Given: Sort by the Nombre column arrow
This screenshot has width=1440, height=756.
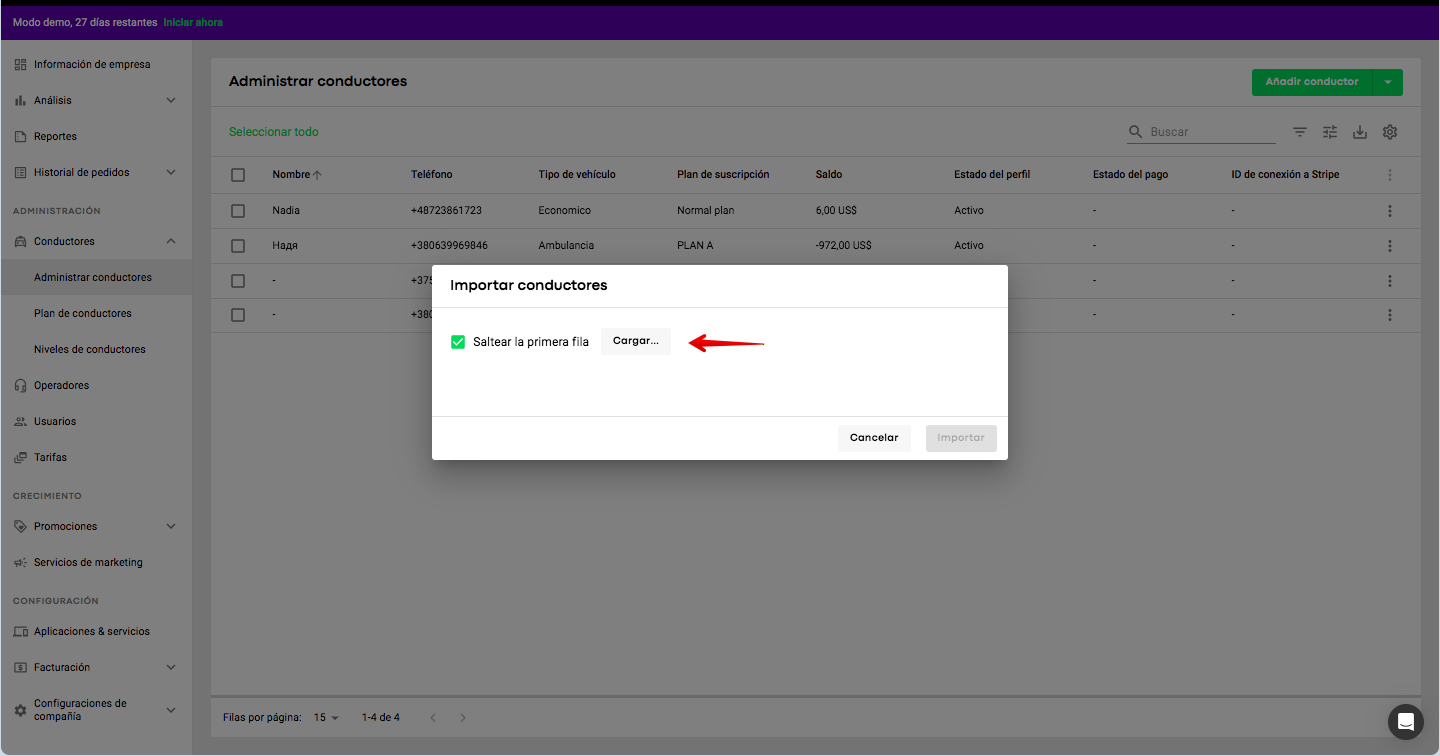Looking at the screenshot, I should 317,175.
